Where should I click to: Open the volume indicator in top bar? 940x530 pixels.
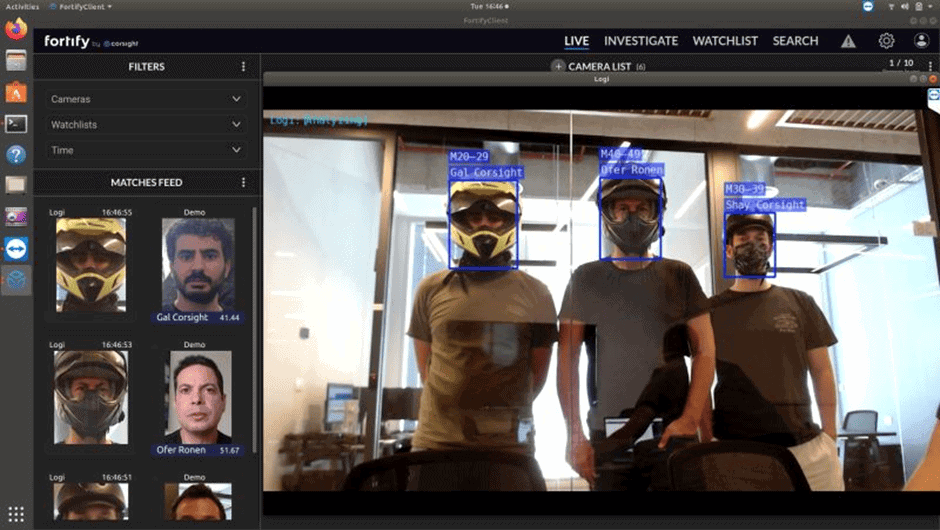pyautogui.click(x=905, y=7)
